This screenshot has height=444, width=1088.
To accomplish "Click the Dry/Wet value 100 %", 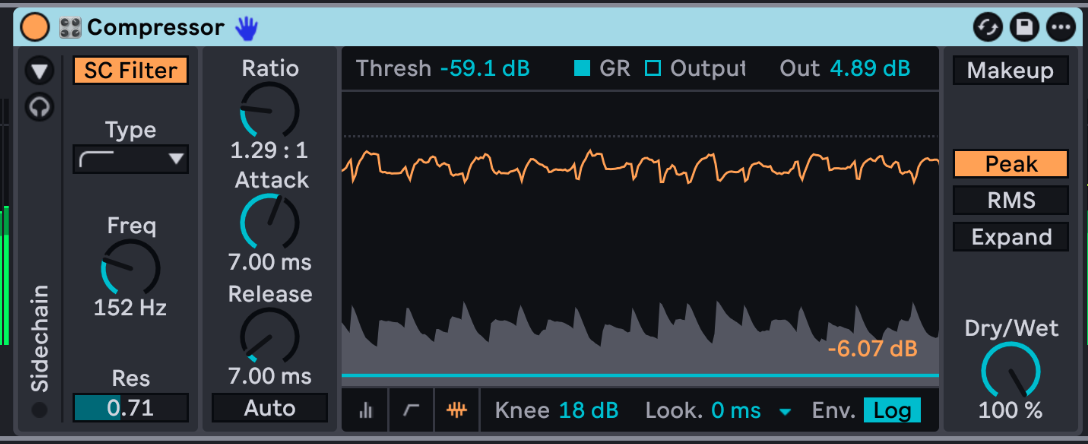I will 1010,411.
